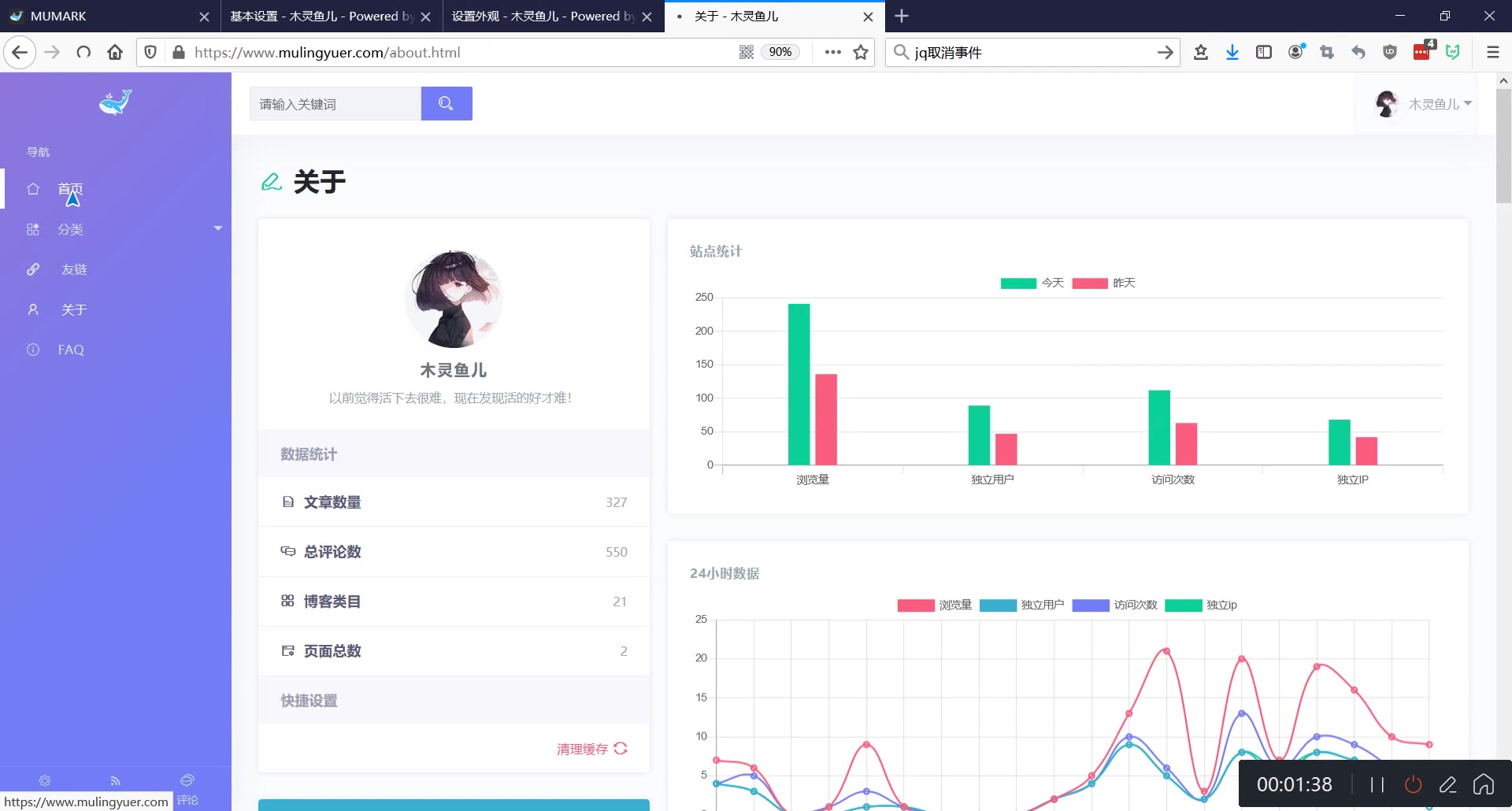Click the 今天 浏览量 green bar
This screenshot has width=1512, height=811.
[x=799, y=384]
